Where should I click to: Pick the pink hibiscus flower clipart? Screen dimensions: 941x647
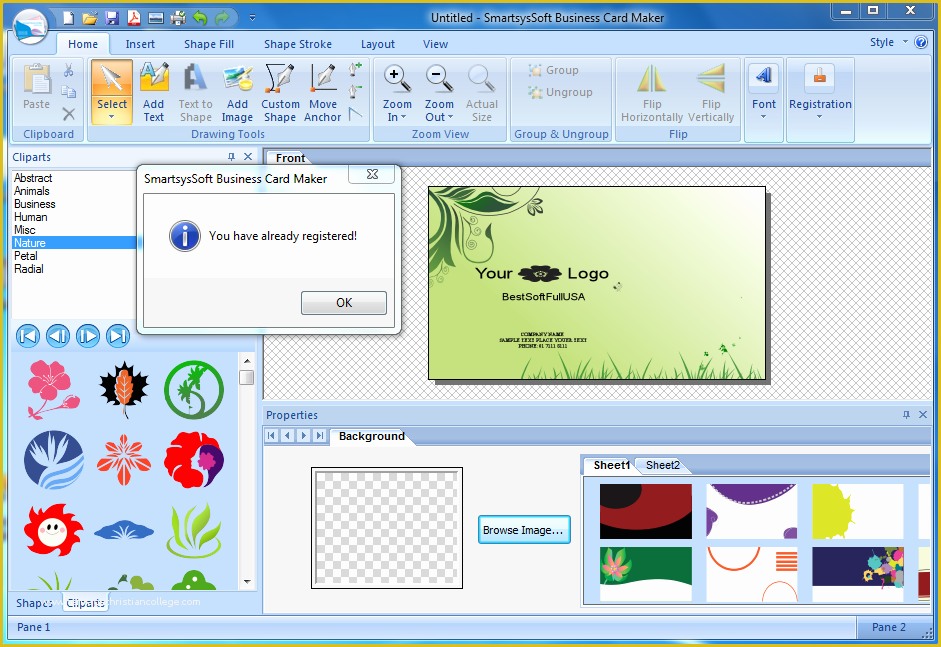pos(53,389)
